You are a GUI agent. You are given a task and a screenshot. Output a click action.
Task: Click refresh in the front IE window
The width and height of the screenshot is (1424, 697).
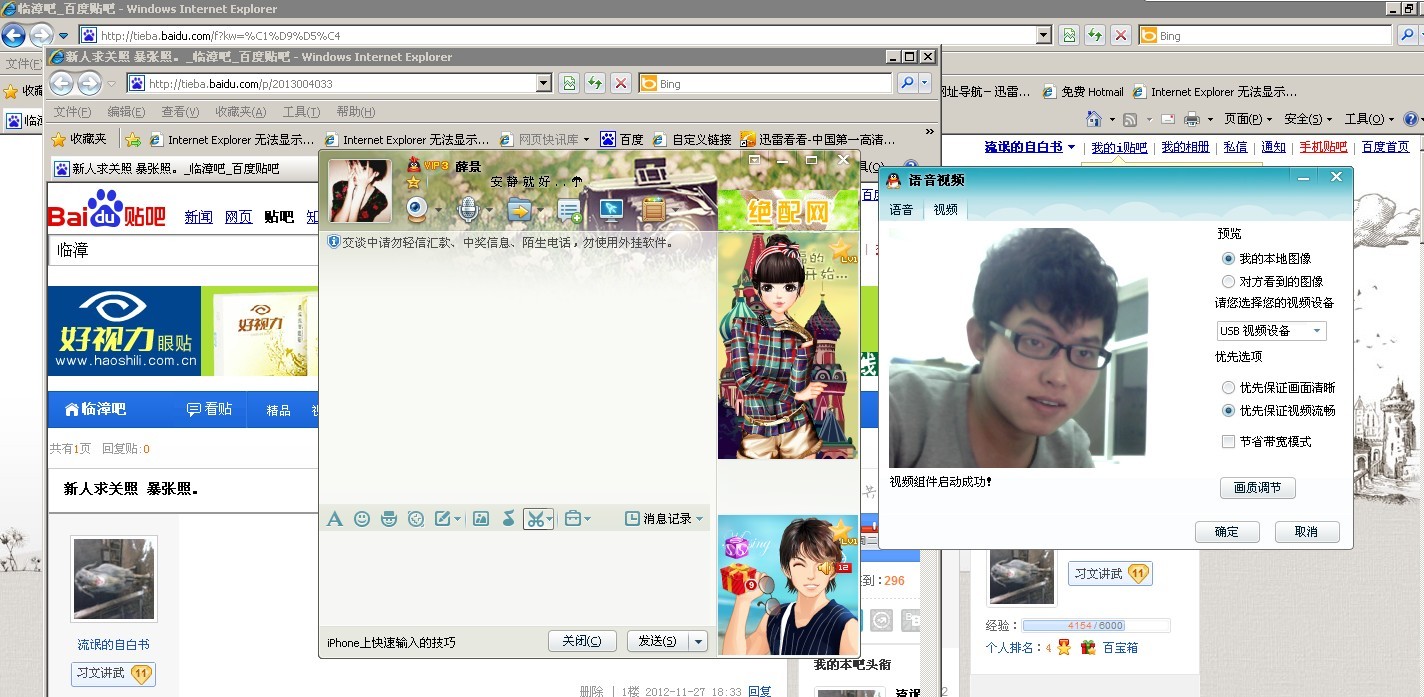click(x=595, y=84)
